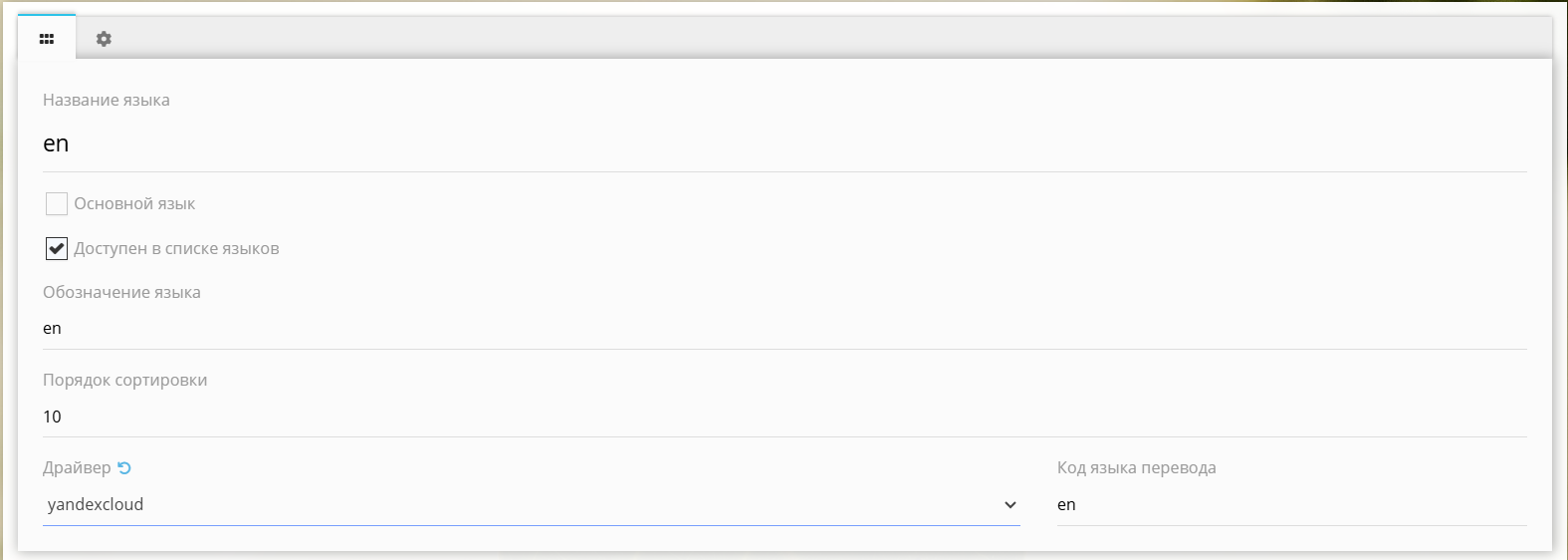Image resolution: width=1568 pixels, height=560 pixels.
Task: Tick the Основной язык checkbox
Action: (57, 204)
